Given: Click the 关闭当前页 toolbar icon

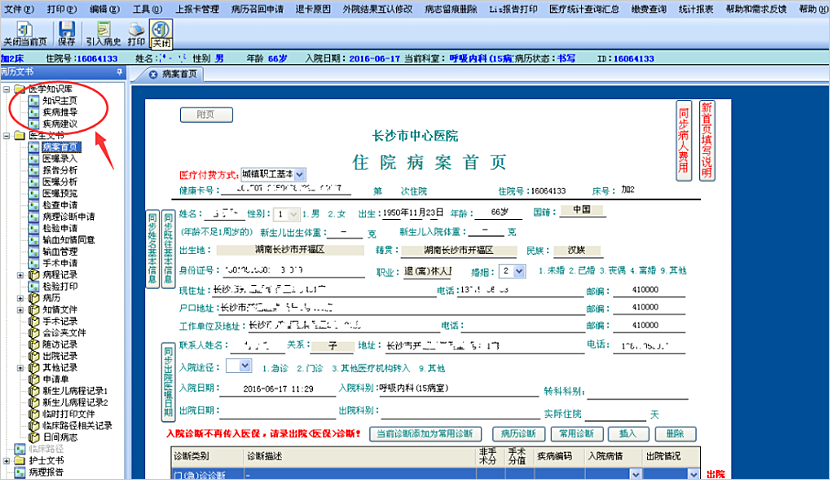Looking at the screenshot, I should click(24, 34).
